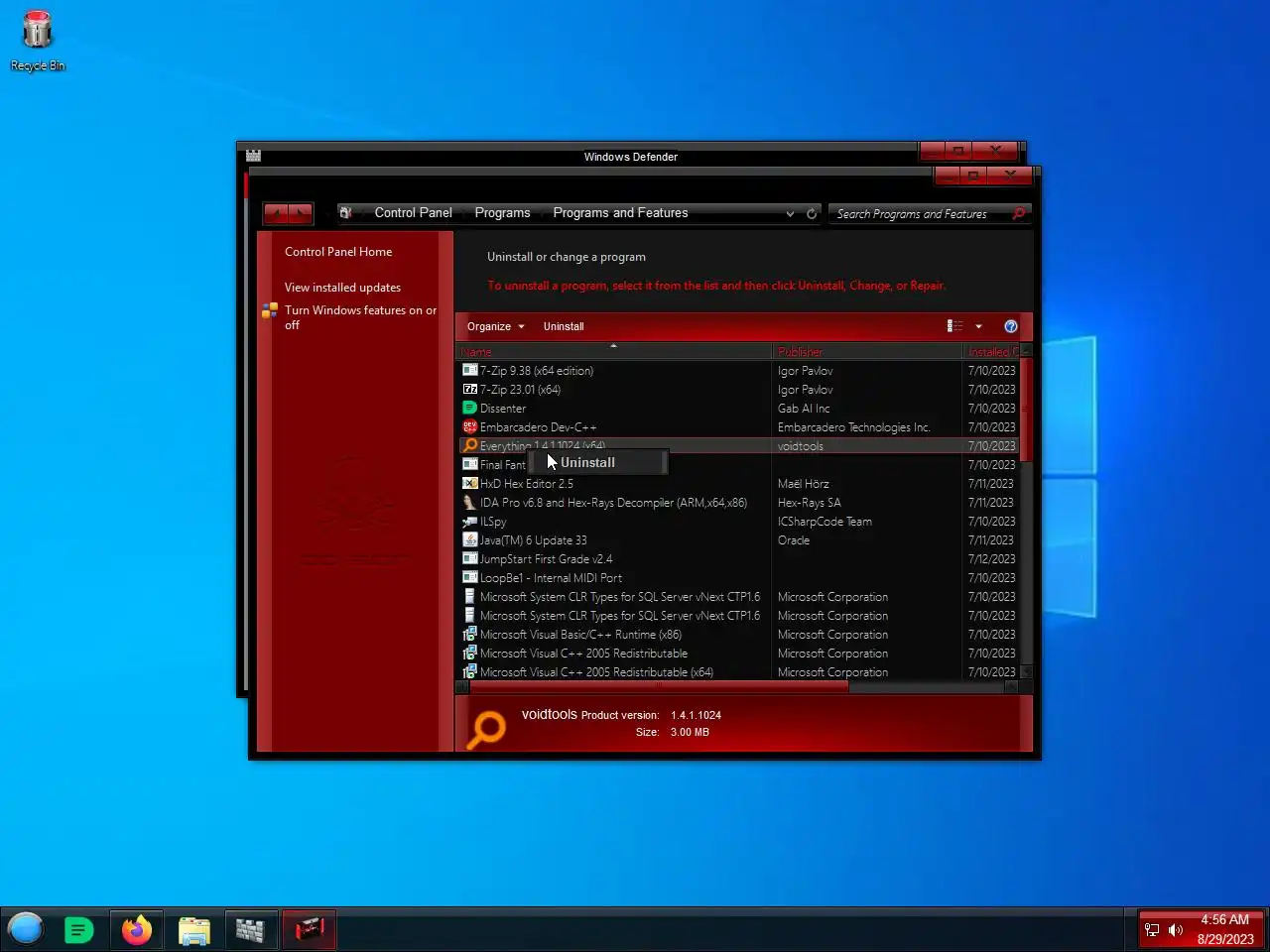The height and width of the screenshot is (952, 1270).
Task: Click the HxD Hex Editor 2.5 icon
Action: [470, 483]
